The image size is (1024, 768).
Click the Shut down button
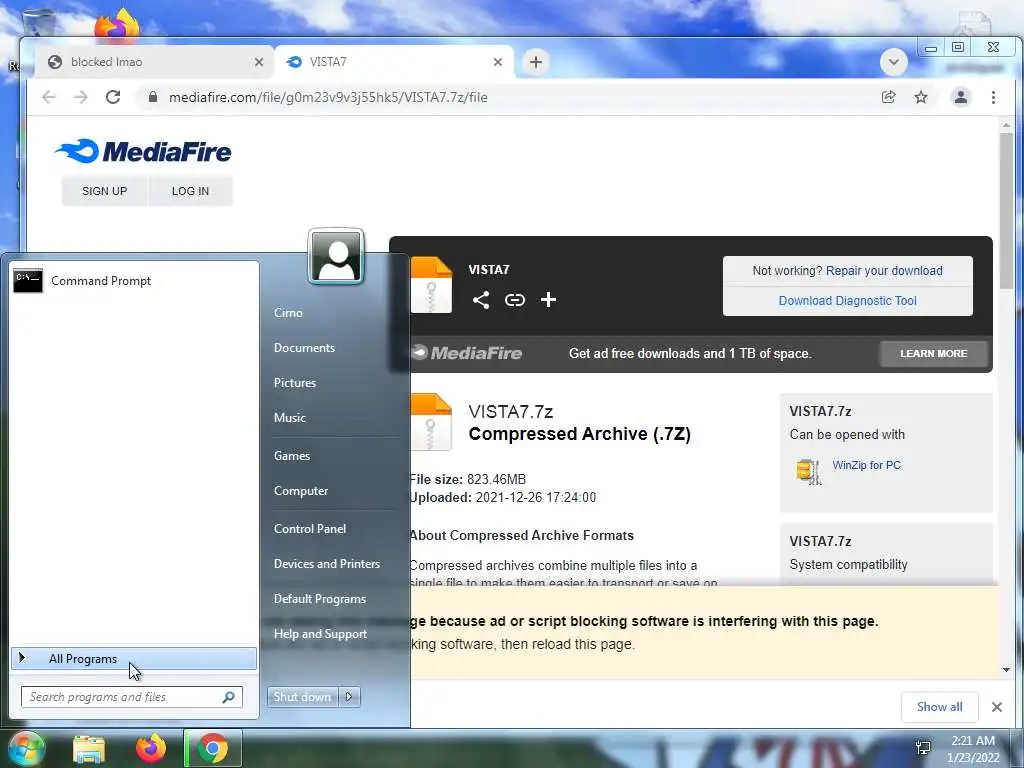pyautogui.click(x=303, y=697)
